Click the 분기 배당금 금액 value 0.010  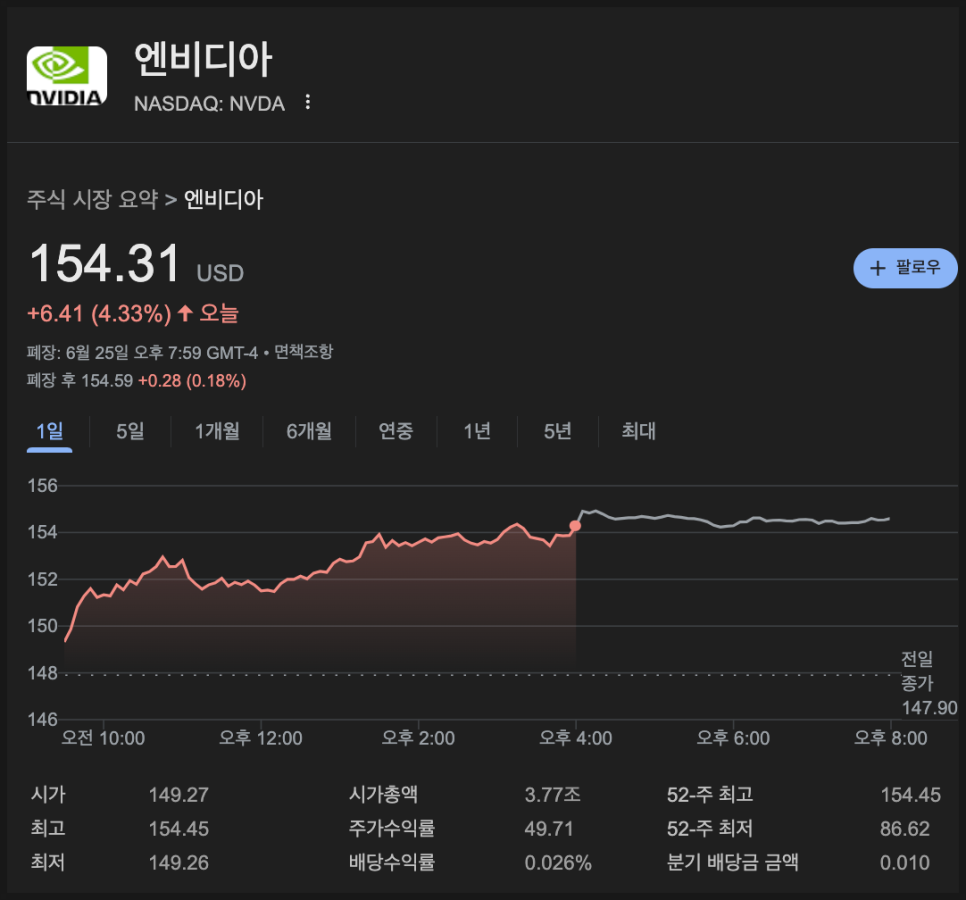tap(904, 862)
